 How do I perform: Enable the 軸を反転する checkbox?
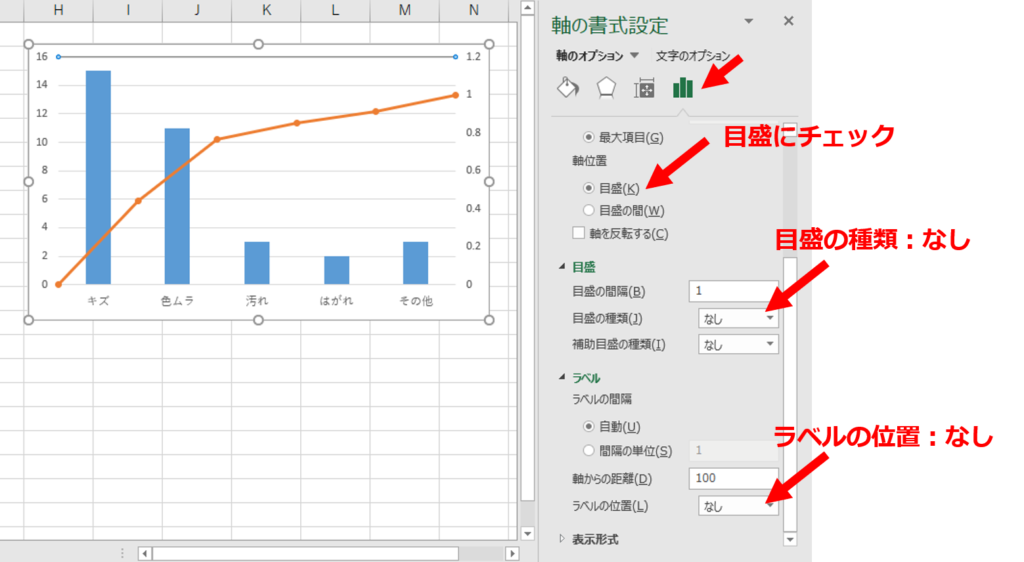pyautogui.click(x=579, y=233)
